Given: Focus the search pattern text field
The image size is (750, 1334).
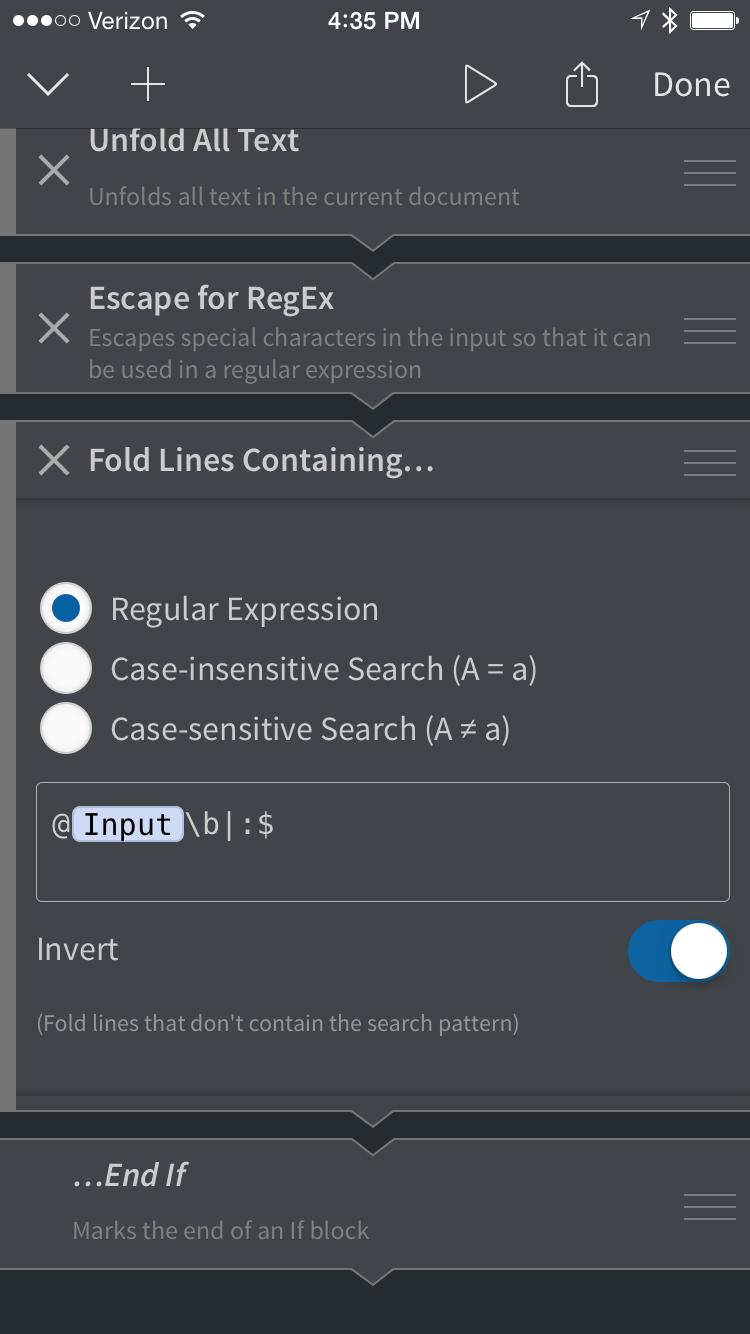Looking at the screenshot, I should tap(383, 842).
